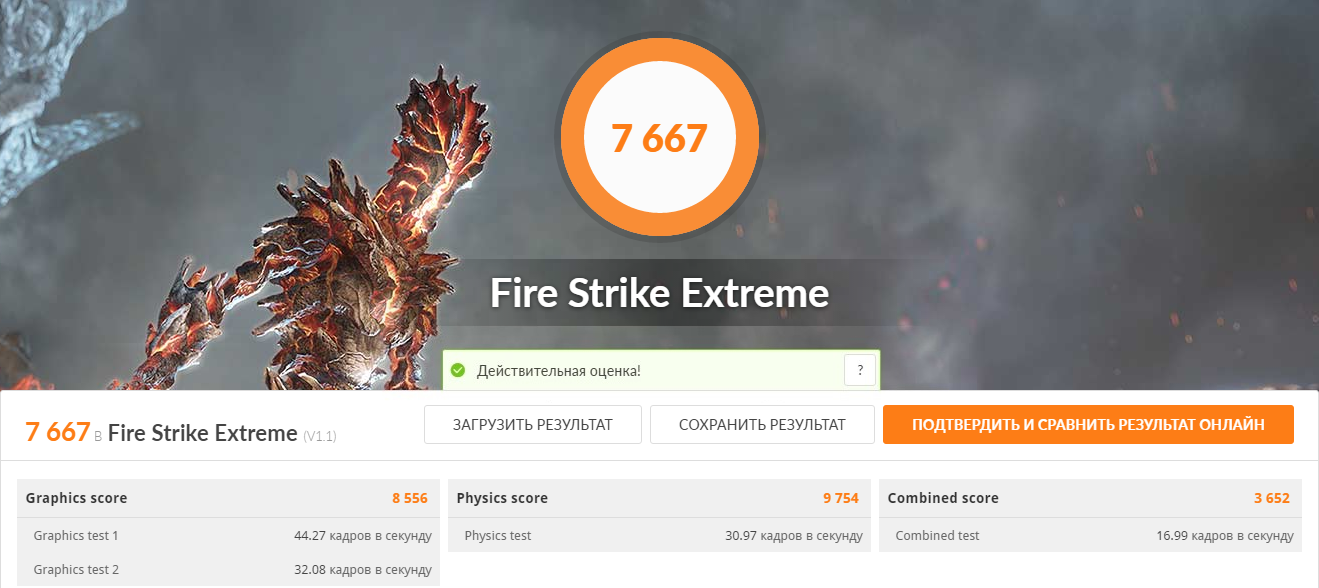The height and width of the screenshot is (588, 1319).
Task: Click the Combined score value 3 652
Action: tap(1272, 498)
